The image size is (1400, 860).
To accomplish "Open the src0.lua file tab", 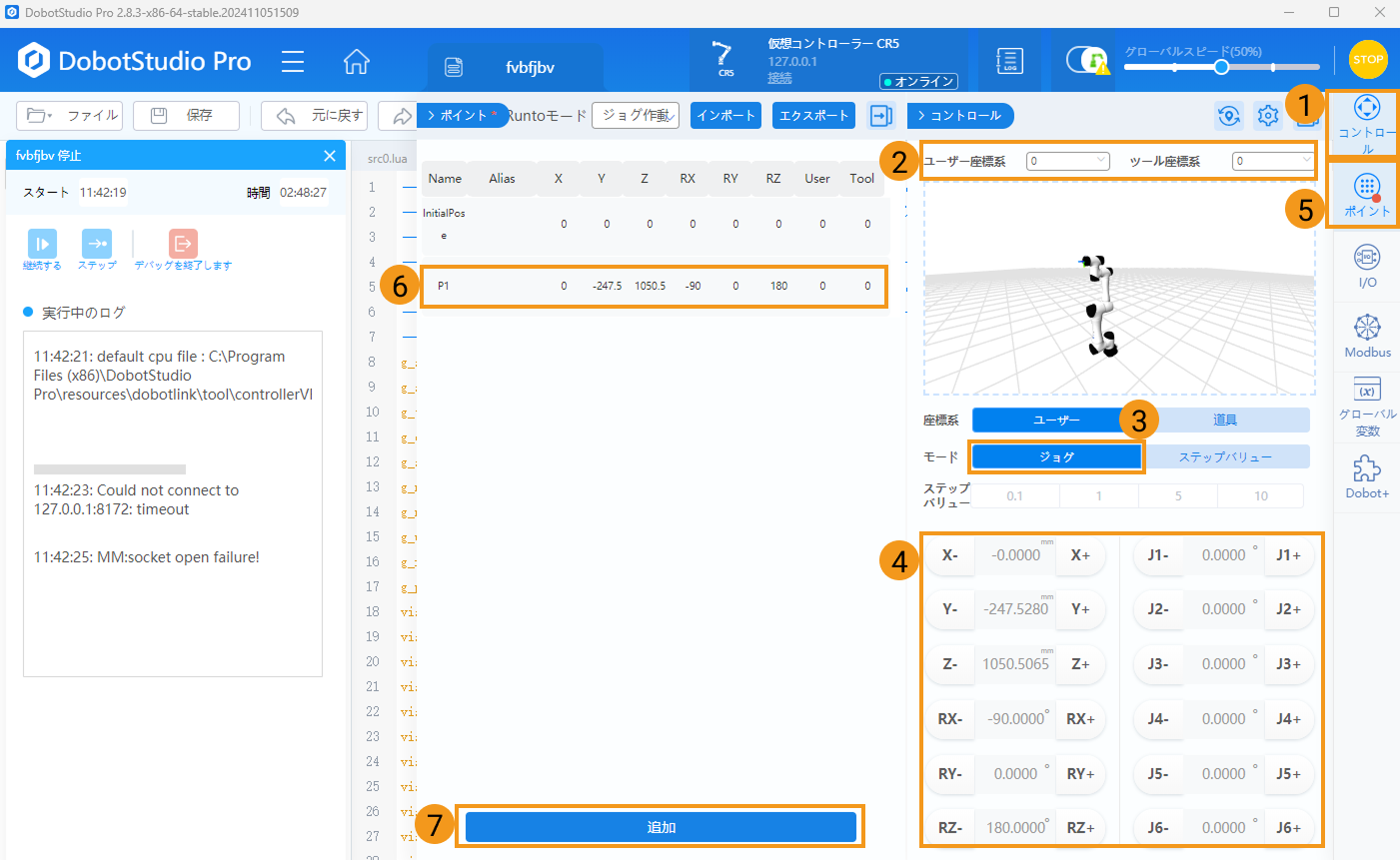I will click(x=387, y=159).
